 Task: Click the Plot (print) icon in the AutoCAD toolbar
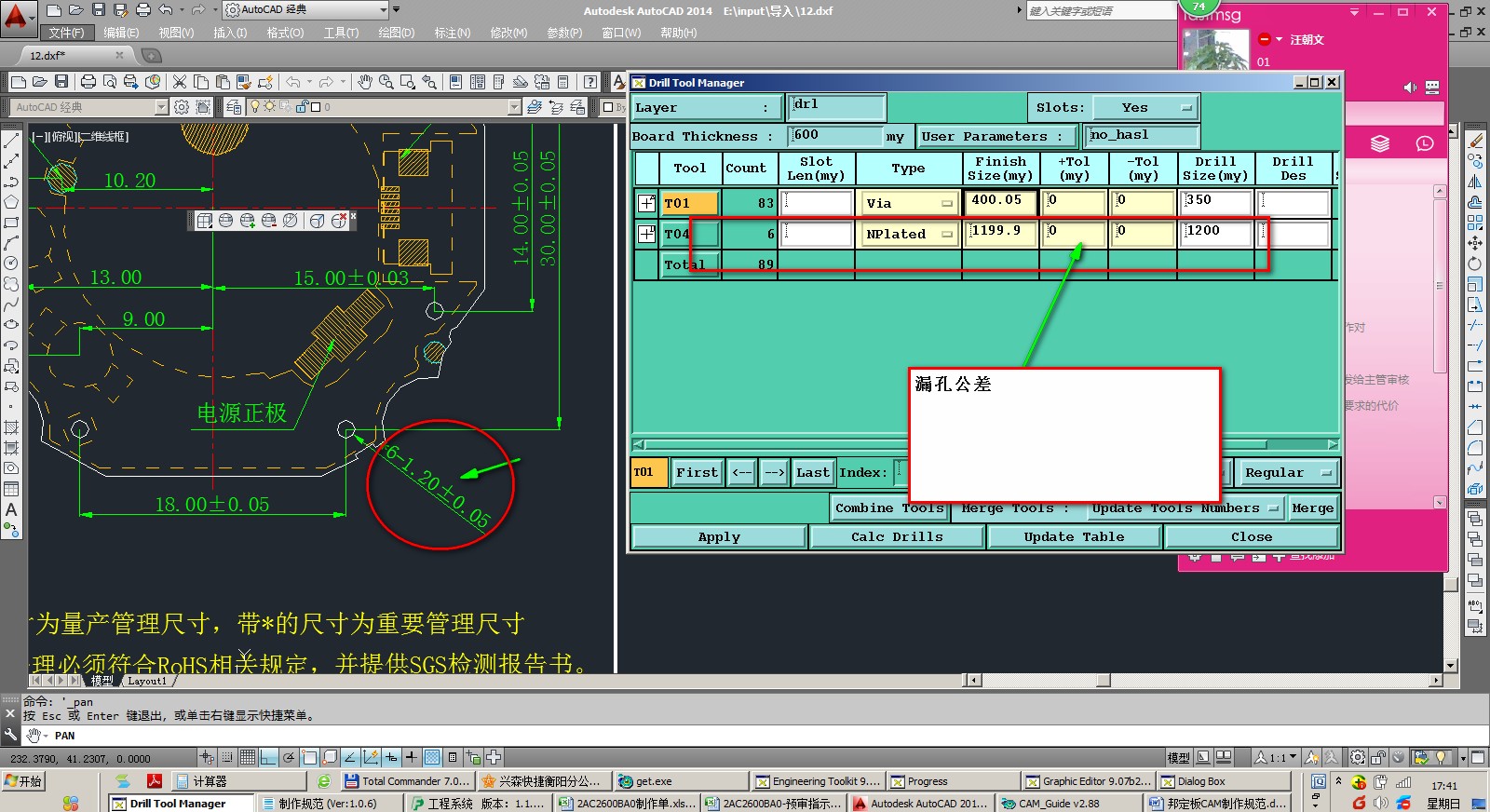click(x=88, y=82)
